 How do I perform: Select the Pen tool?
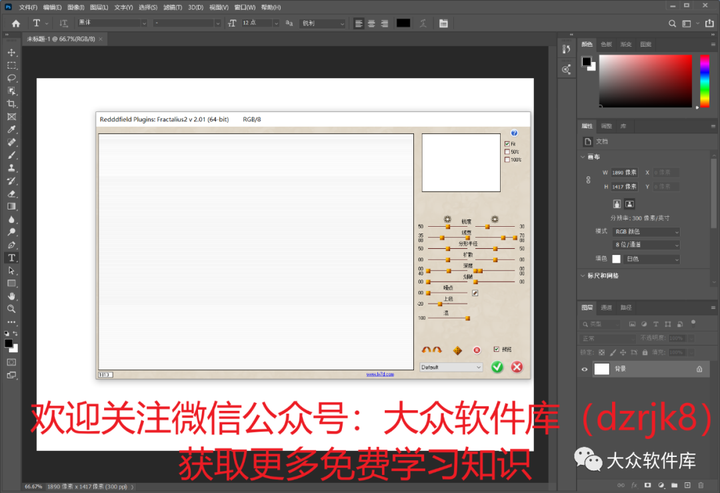click(11, 245)
